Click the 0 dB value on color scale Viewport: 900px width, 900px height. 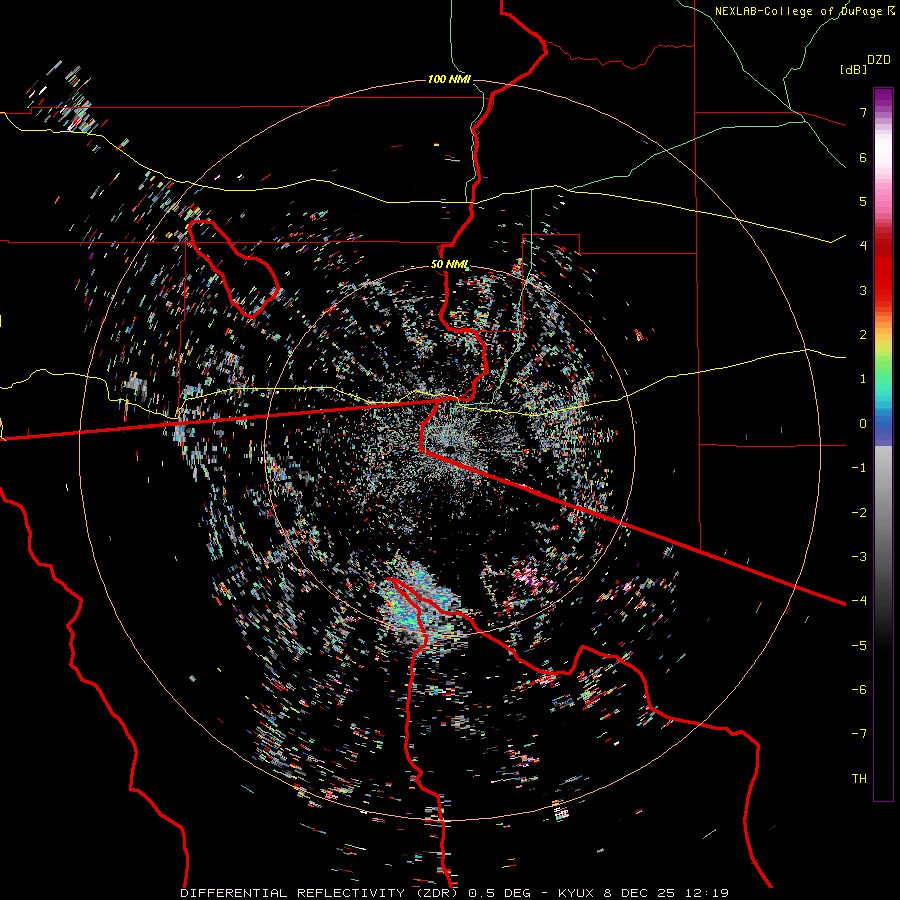pos(863,424)
